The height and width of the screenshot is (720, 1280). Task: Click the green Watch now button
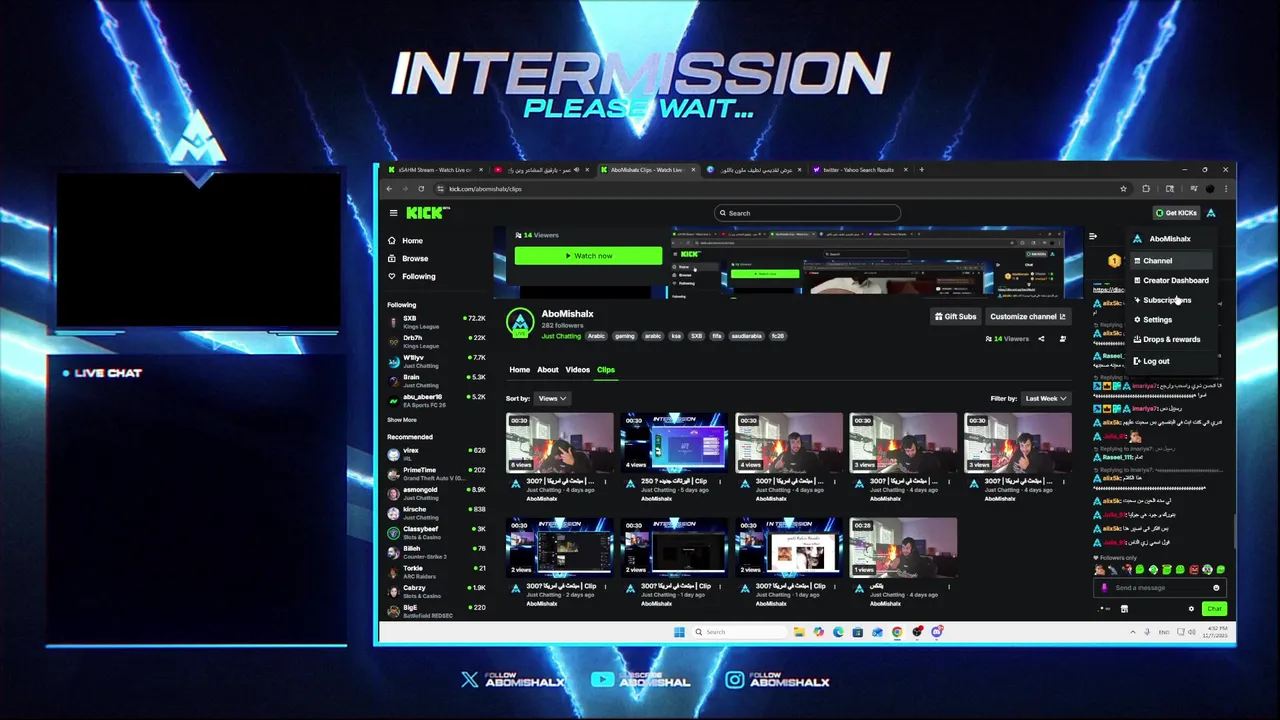click(588, 256)
